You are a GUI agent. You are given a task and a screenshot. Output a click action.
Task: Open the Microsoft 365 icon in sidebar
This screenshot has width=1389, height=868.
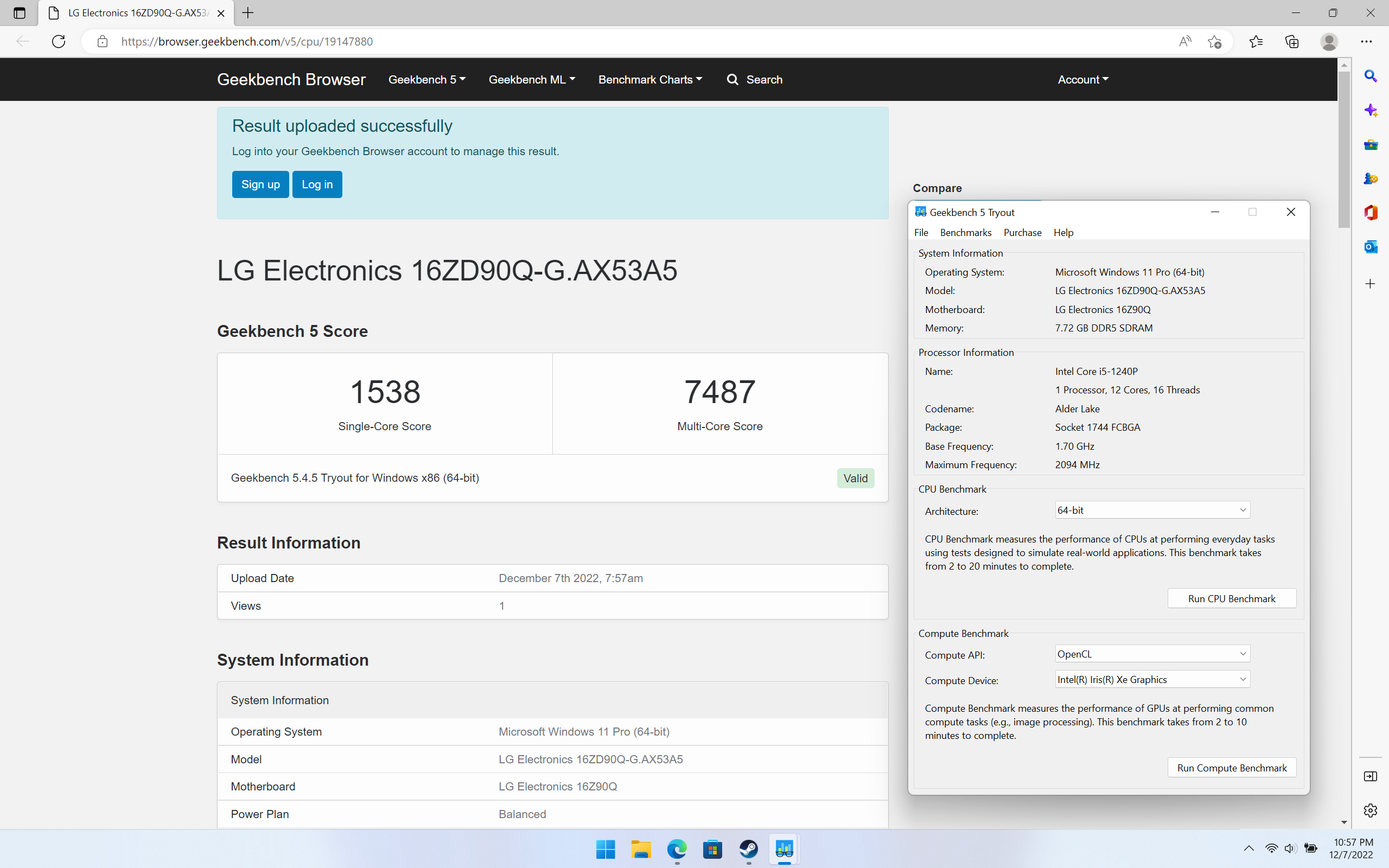(1370, 213)
